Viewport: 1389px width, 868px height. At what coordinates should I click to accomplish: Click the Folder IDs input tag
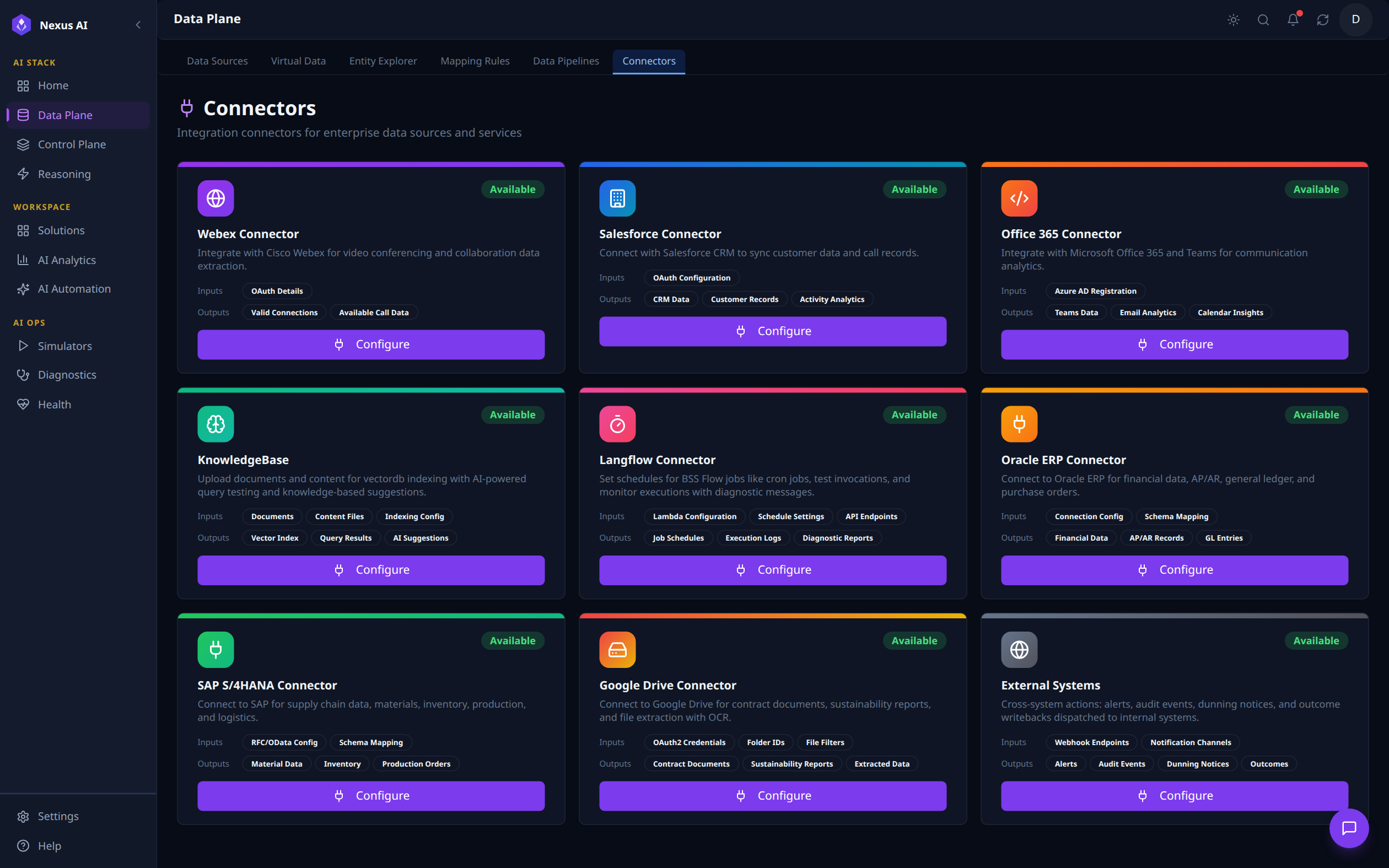coord(765,742)
